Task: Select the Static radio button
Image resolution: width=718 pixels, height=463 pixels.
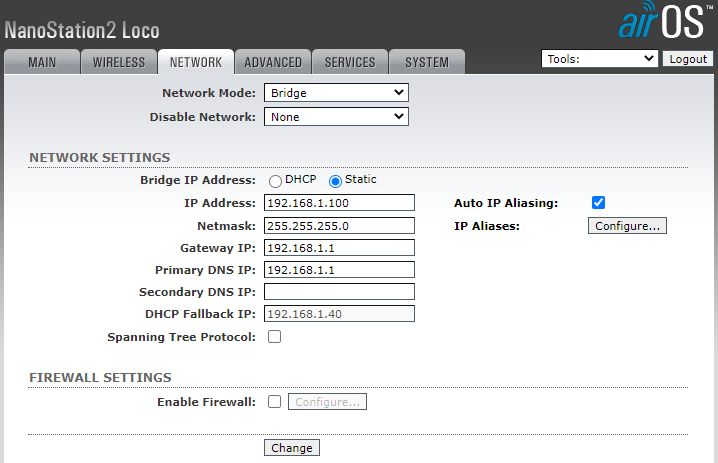Action: 335,181
